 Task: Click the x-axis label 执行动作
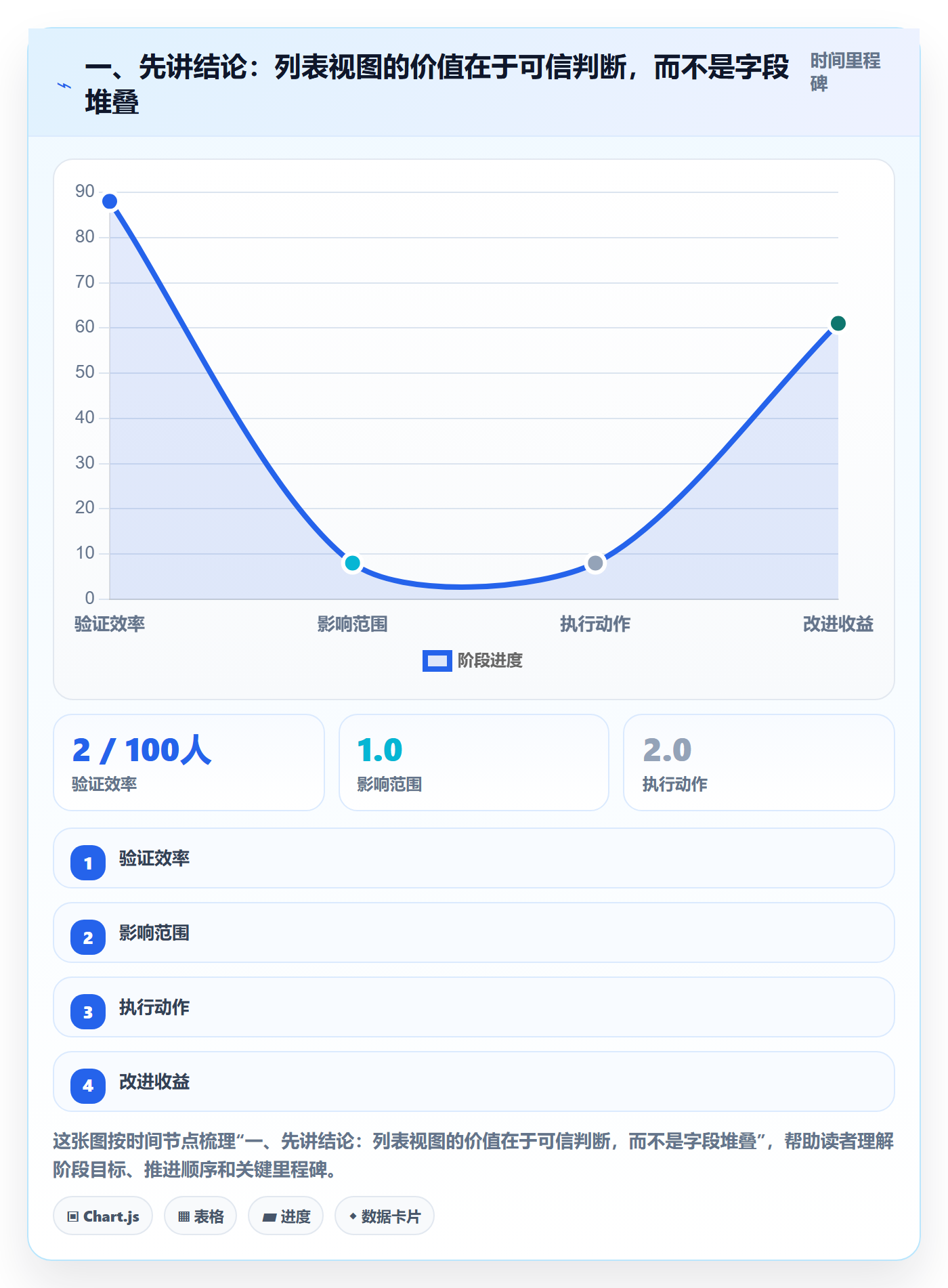[595, 624]
